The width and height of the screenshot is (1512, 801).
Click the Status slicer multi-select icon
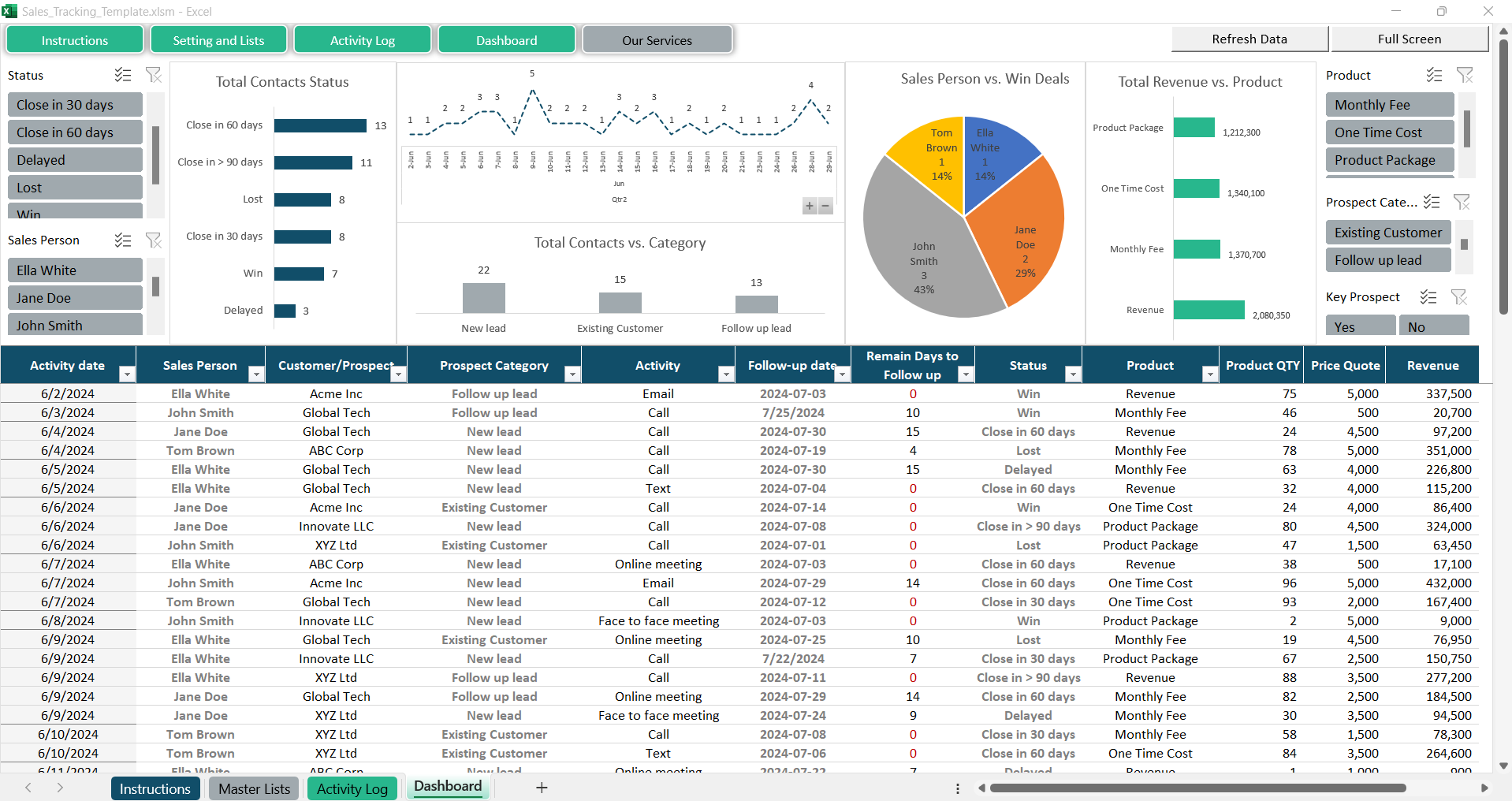(123, 75)
